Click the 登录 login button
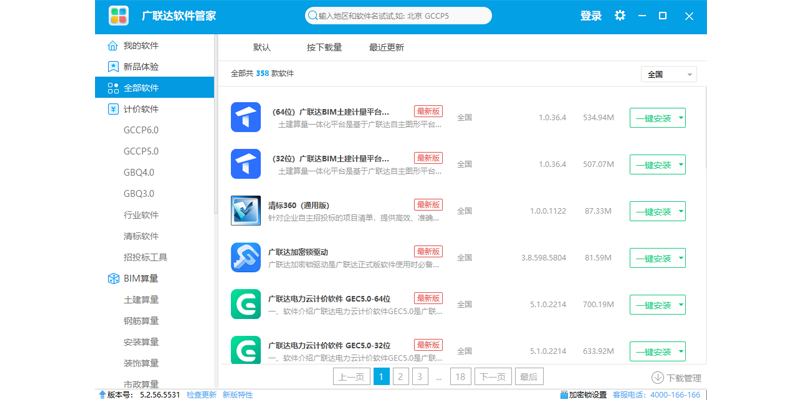The width and height of the screenshot is (800, 400). click(591, 16)
